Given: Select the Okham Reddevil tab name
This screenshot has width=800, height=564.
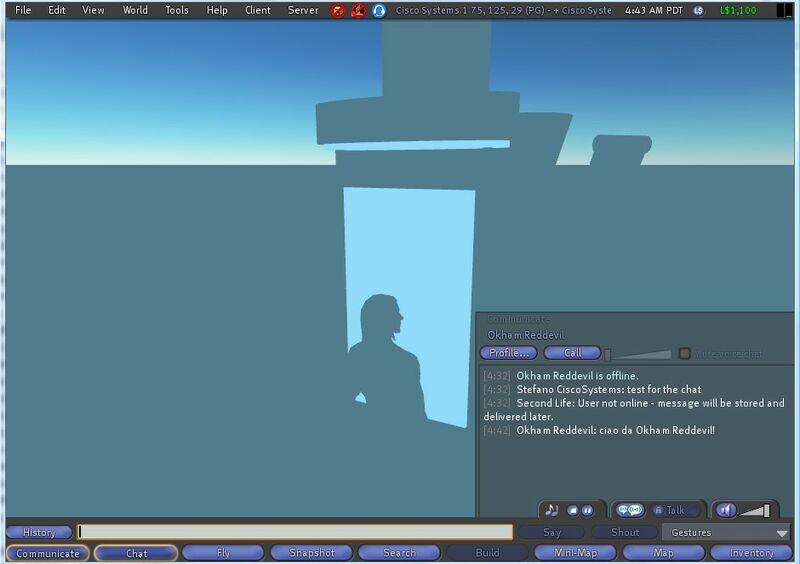Looking at the screenshot, I should (526, 335).
